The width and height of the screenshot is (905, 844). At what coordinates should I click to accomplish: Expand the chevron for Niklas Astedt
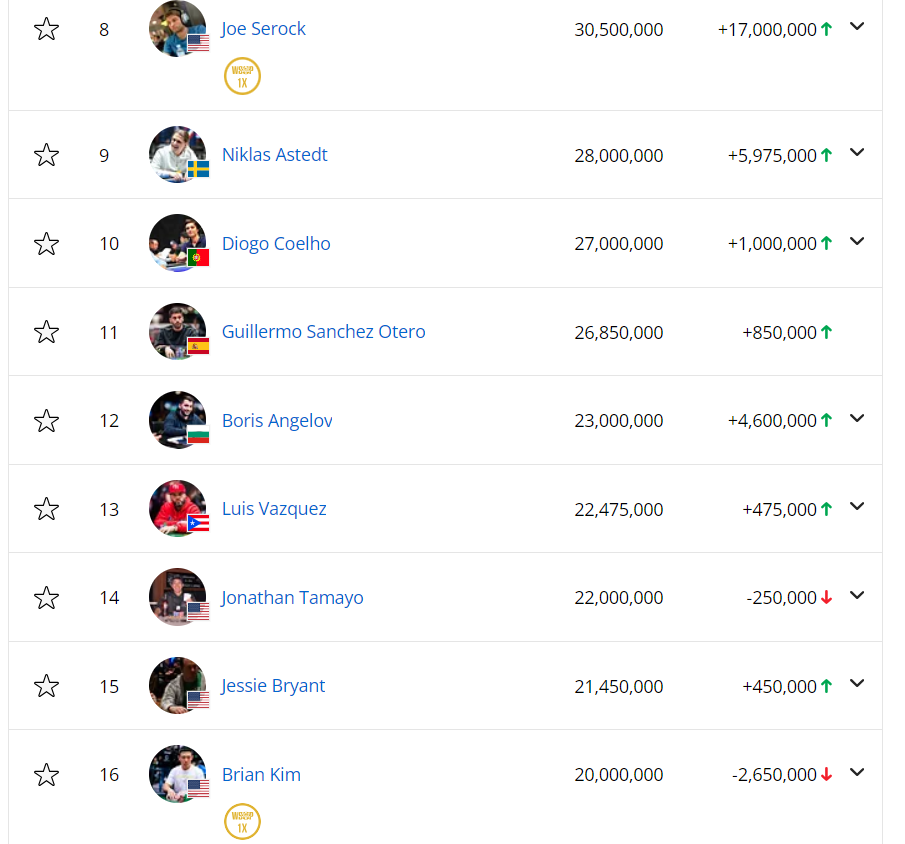click(x=856, y=153)
